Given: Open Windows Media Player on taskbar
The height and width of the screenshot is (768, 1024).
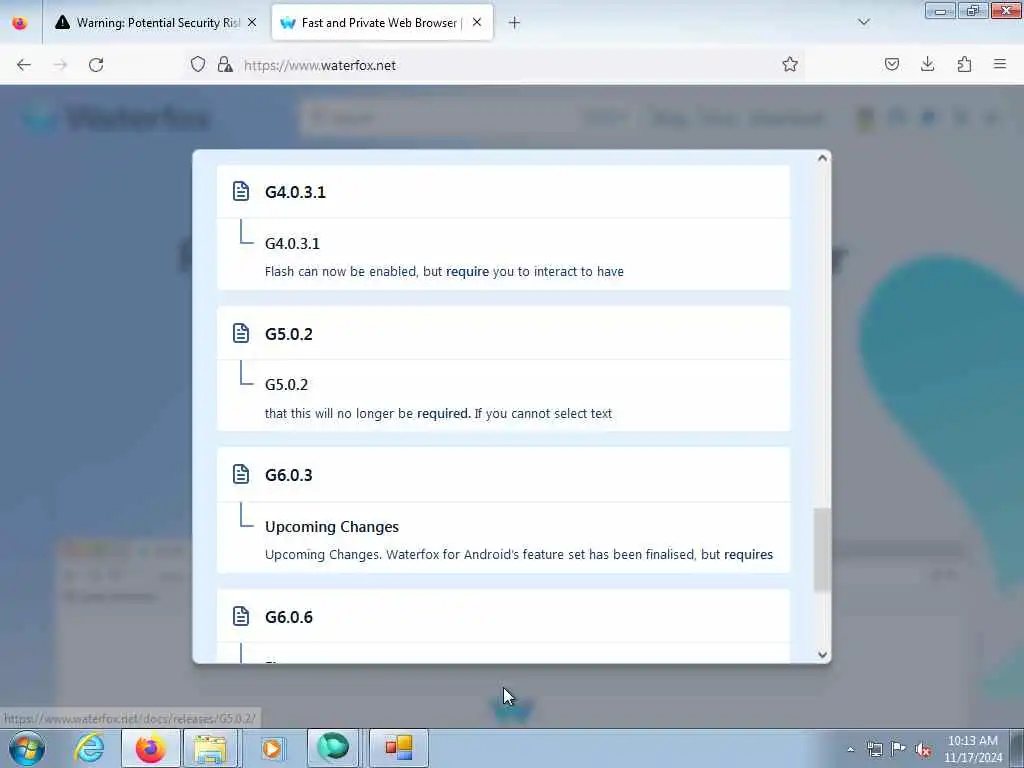Looking at the screenshot, I should point(271,748).
